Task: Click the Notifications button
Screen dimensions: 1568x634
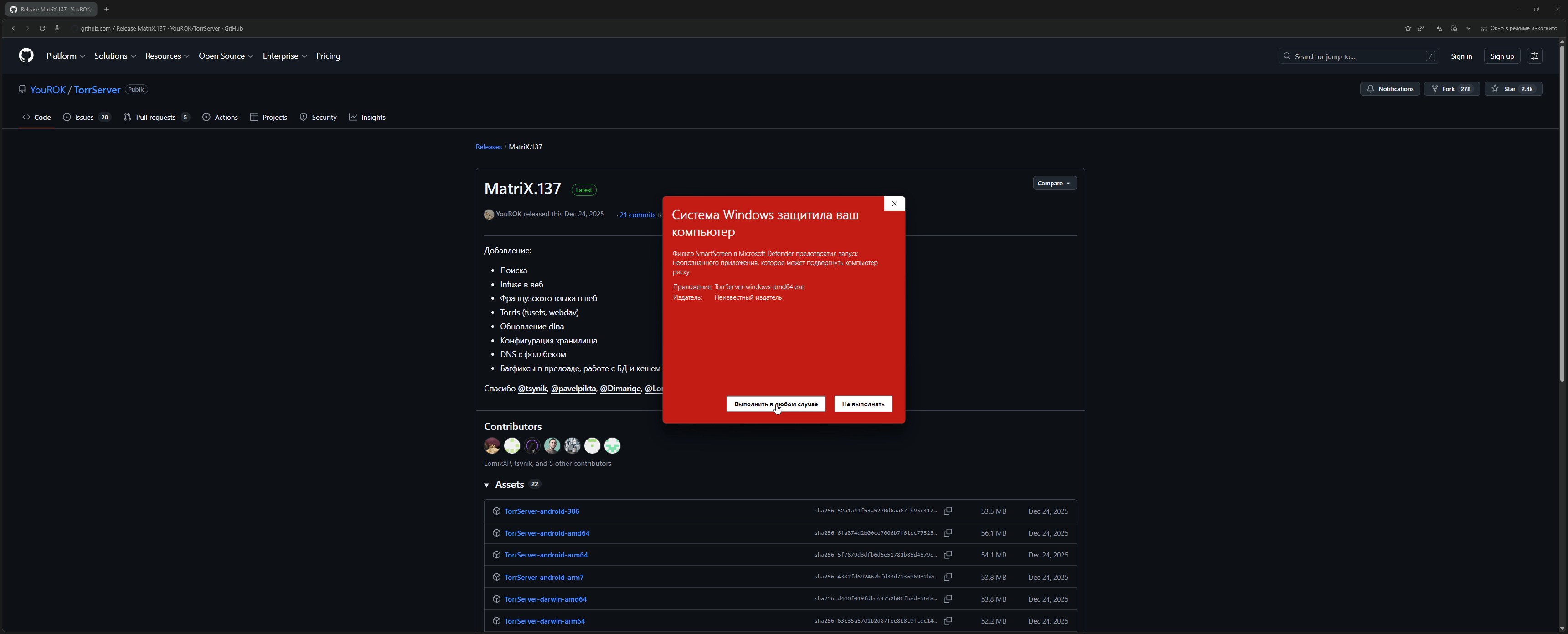Action: 1390,89
